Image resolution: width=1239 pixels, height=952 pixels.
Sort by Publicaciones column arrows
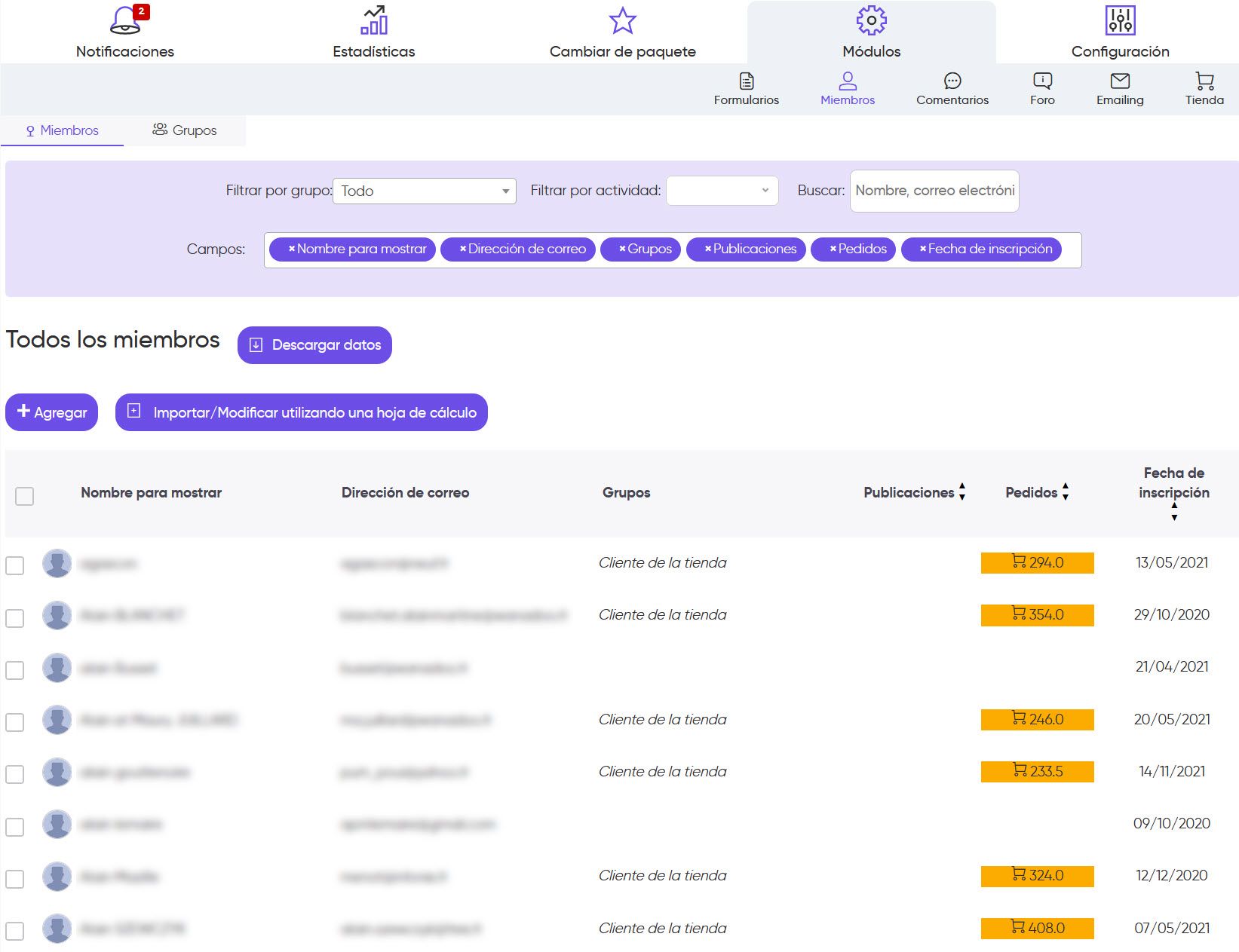pyautogui.click(x=962, y=491)
